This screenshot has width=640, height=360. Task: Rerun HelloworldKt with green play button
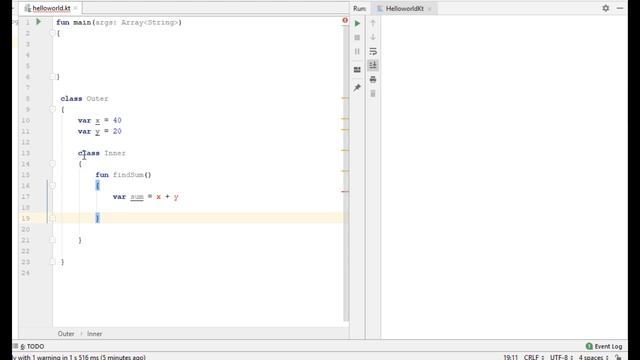357,24
